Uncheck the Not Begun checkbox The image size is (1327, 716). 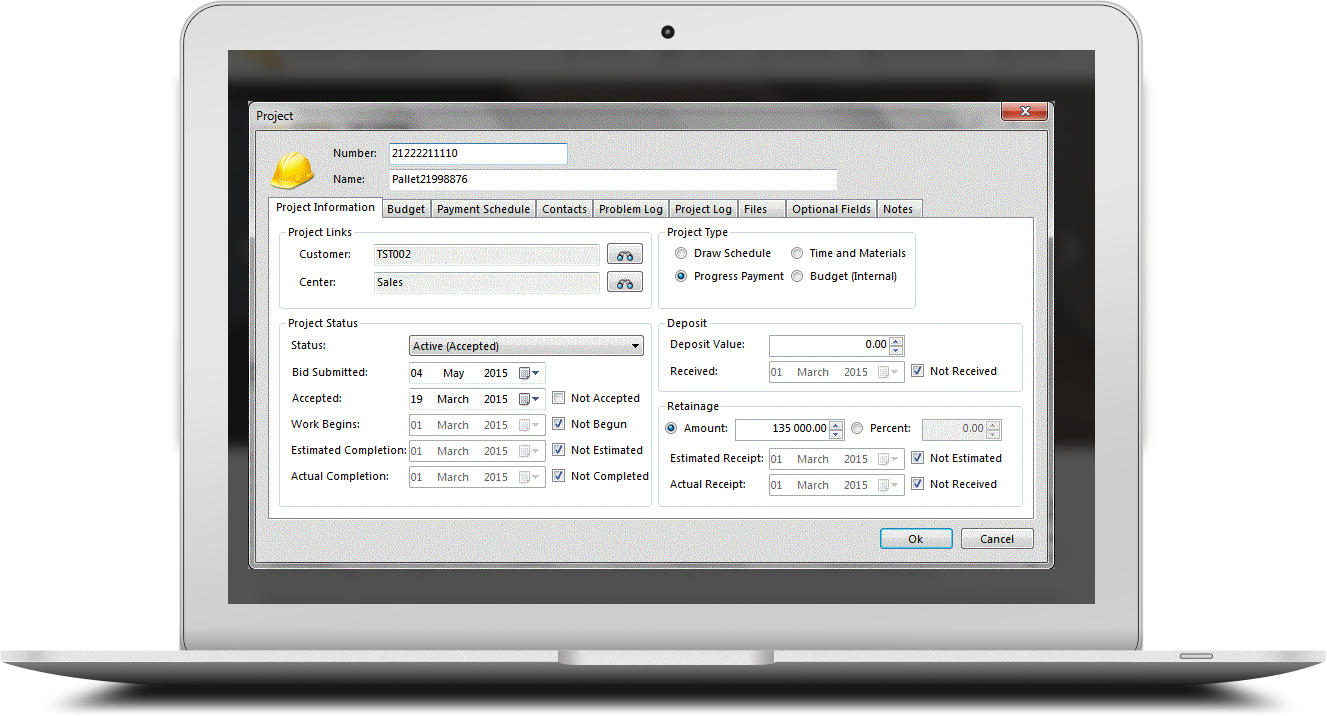click(x=559, y=424)
